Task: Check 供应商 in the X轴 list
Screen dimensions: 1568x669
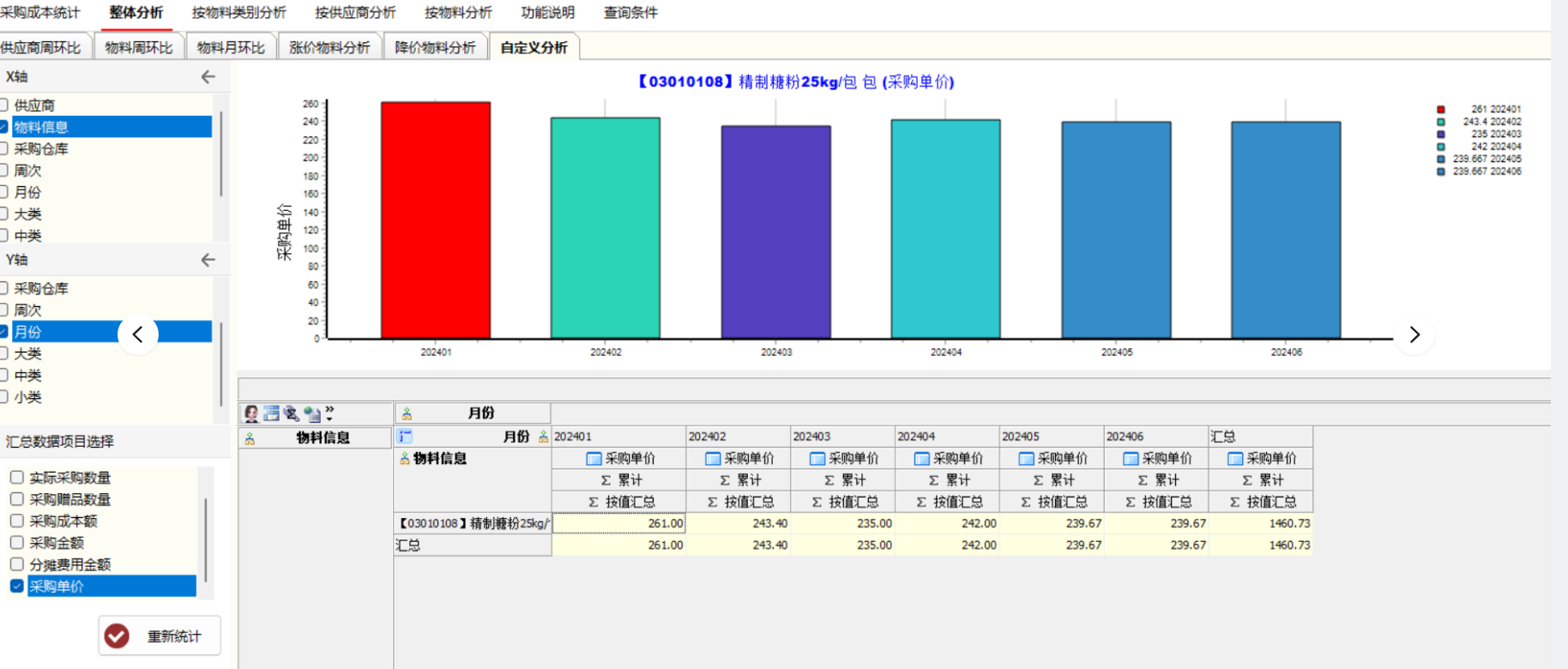Action: click(3, 105)
